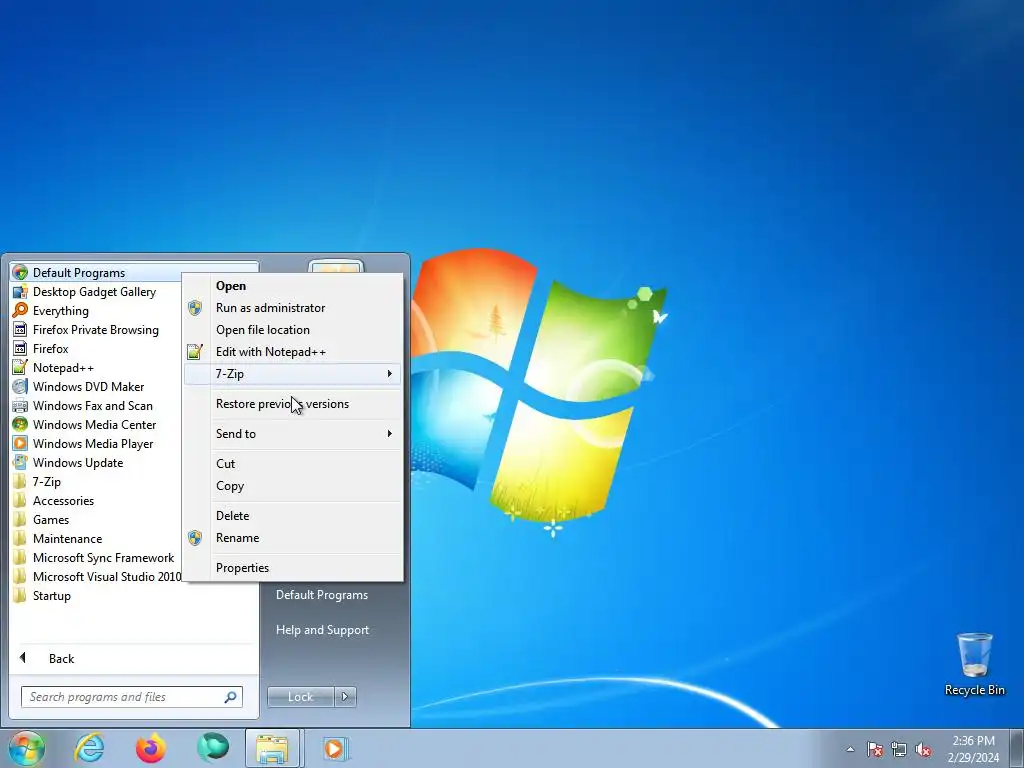Open Default Programs in right pane
The height and width of the screenshot is (768, 1024).
tap(322, 595)
